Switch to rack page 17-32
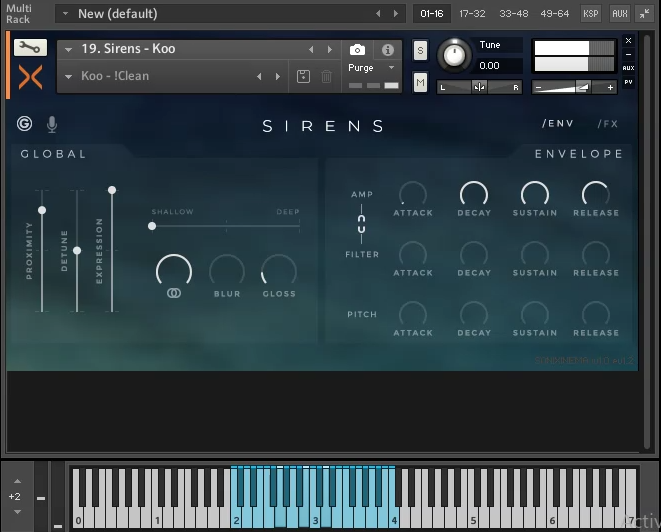Screen dimensions: 661x532 pos(472,13)
